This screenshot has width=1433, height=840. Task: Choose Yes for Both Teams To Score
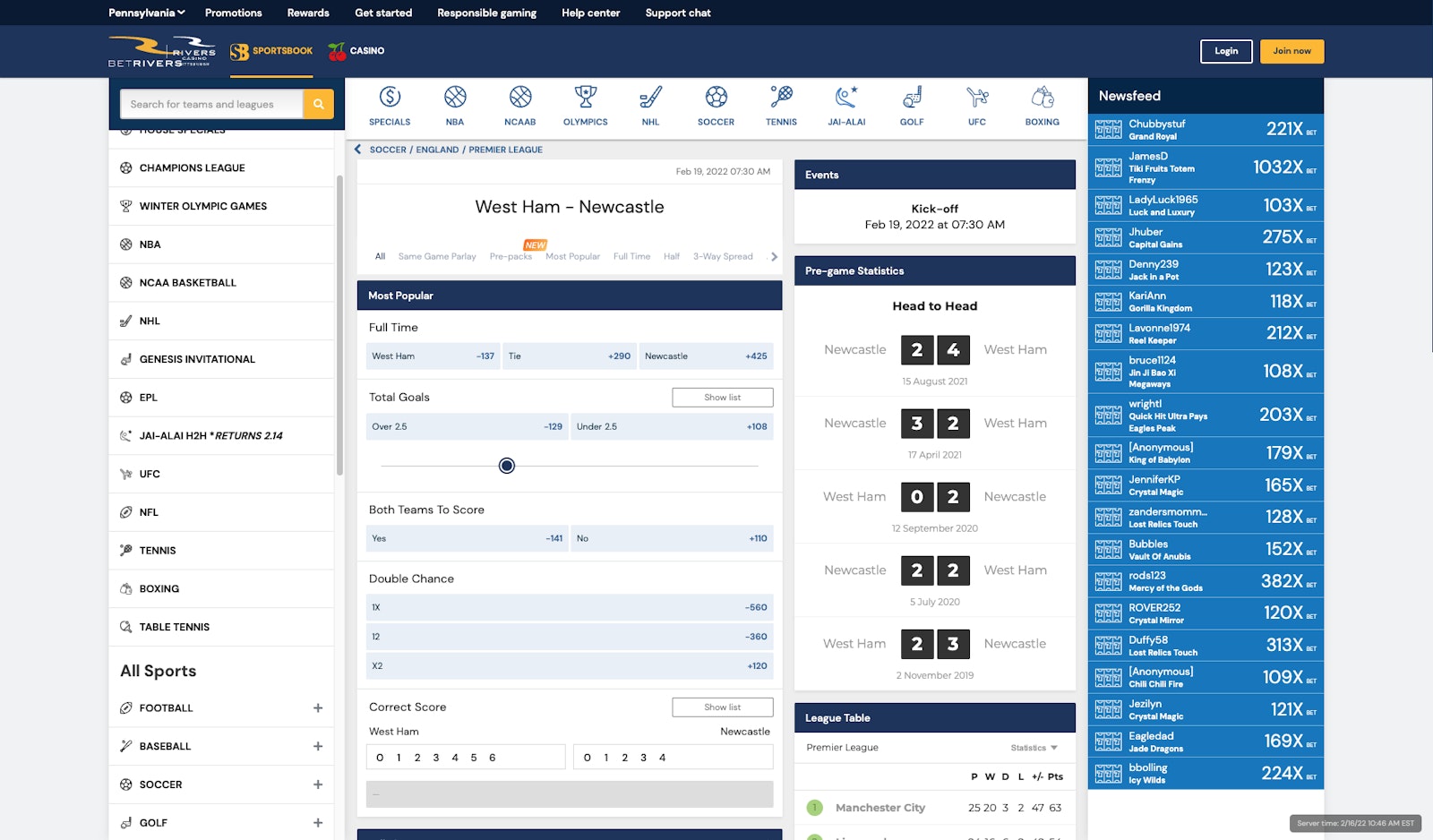[x=467, y=539]
